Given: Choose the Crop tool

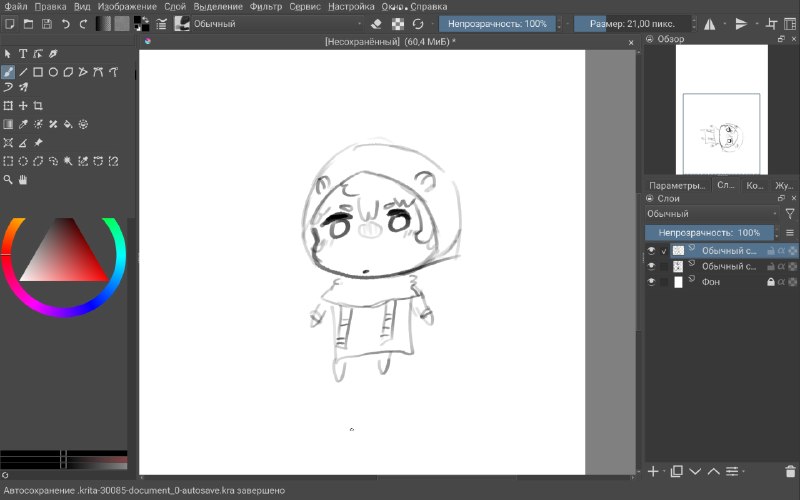Looking at the screenshot, I should pyautogui.click(x=38, y=106).
